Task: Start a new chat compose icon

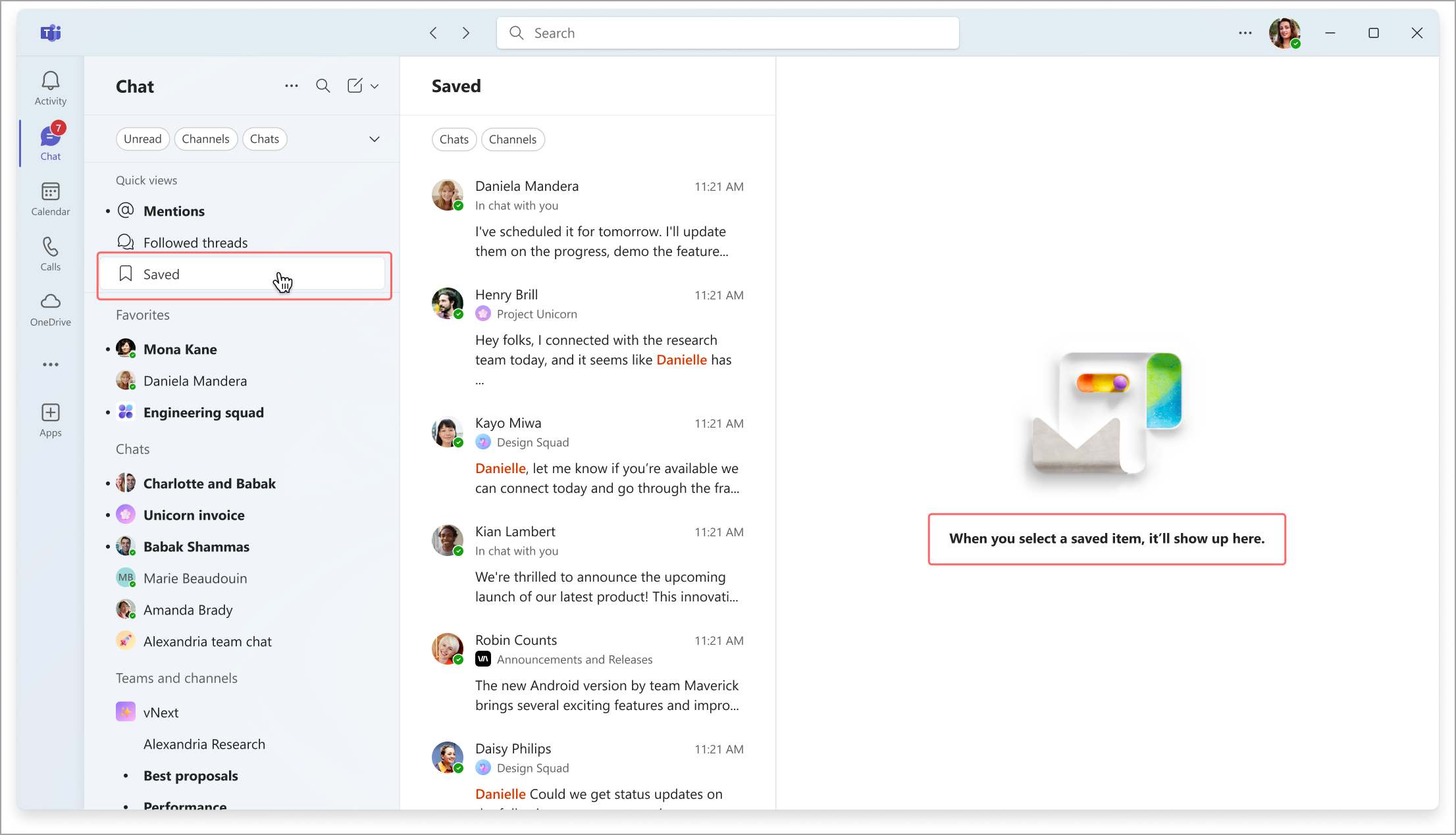Action: pyautogui.click(x=355, y=86)
